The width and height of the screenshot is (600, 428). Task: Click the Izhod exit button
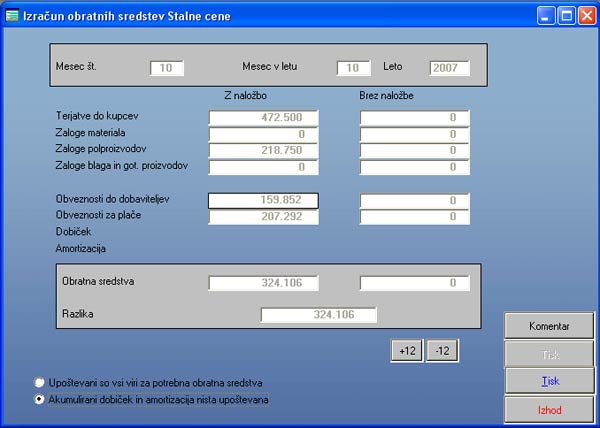point(549,410)
